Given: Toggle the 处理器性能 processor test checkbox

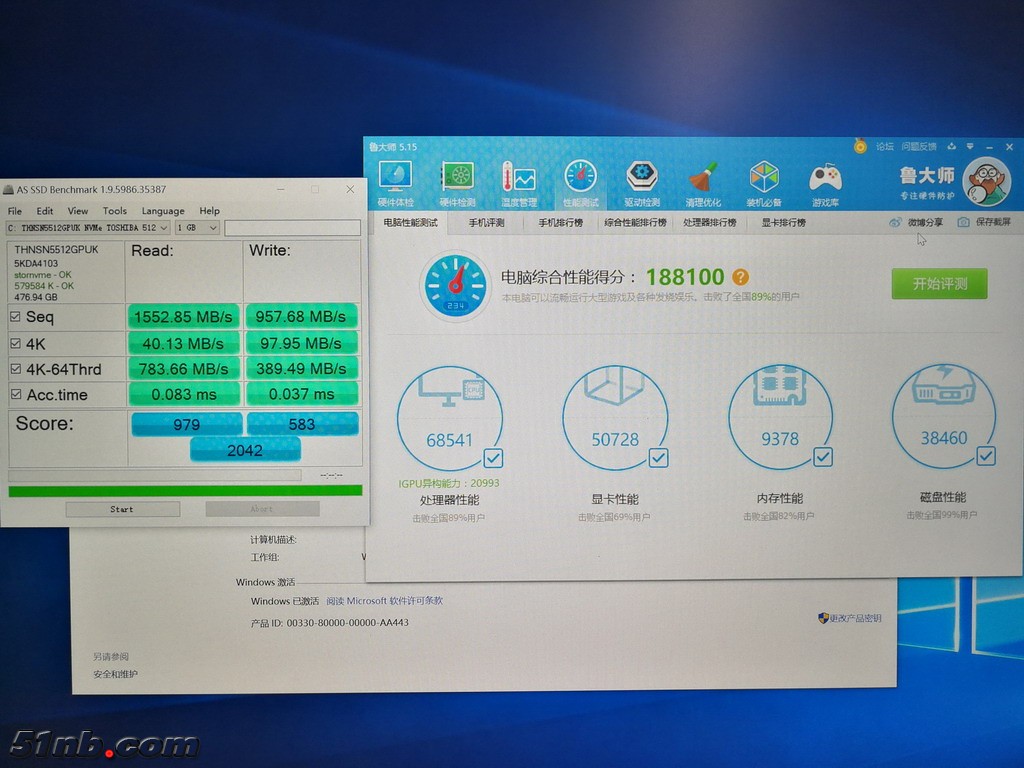Looking at the screenshot, I should 493,458.
